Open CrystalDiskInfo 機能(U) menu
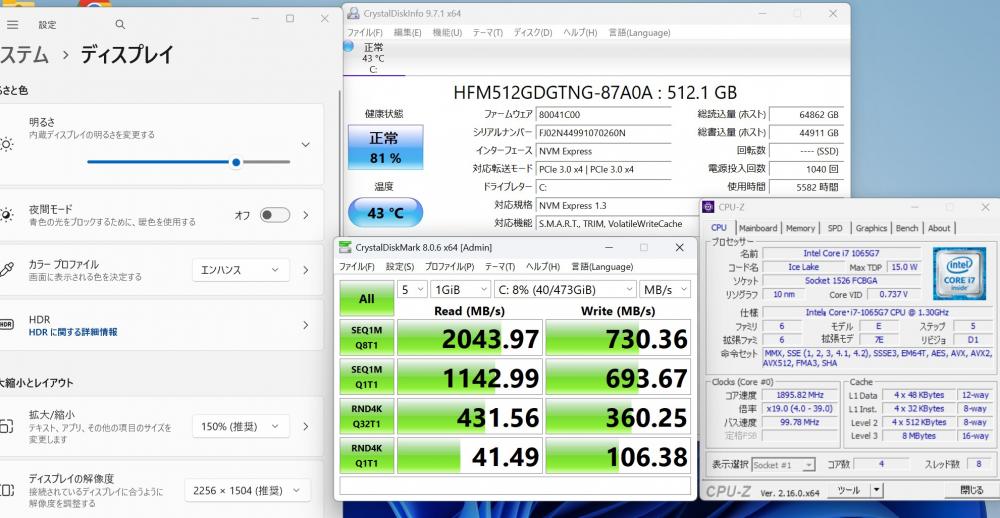 click(x=447, y=33)
